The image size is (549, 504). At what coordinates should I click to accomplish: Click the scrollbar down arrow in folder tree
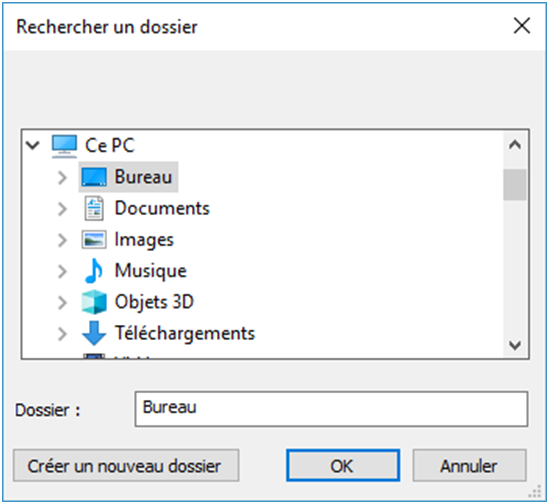tap(515, 345)
